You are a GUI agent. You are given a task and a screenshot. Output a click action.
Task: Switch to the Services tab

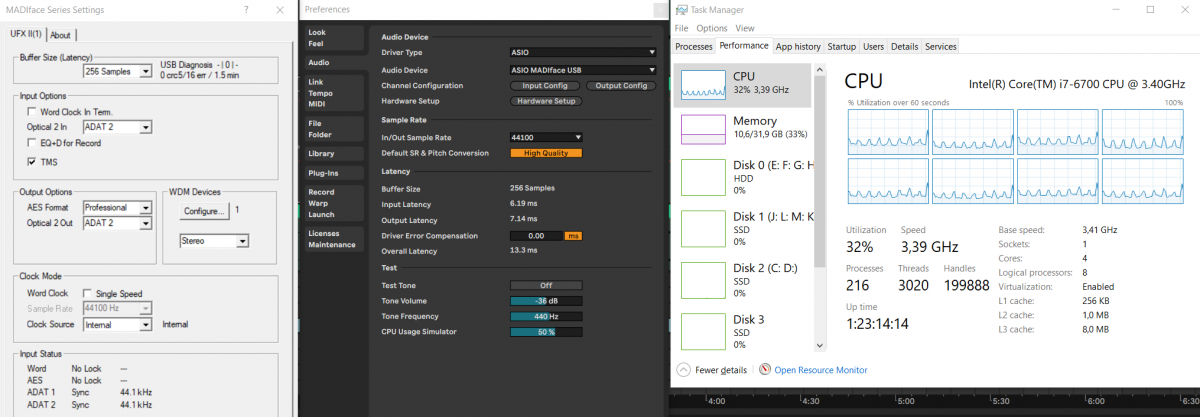pyautogui.click(x=940, y=46)
